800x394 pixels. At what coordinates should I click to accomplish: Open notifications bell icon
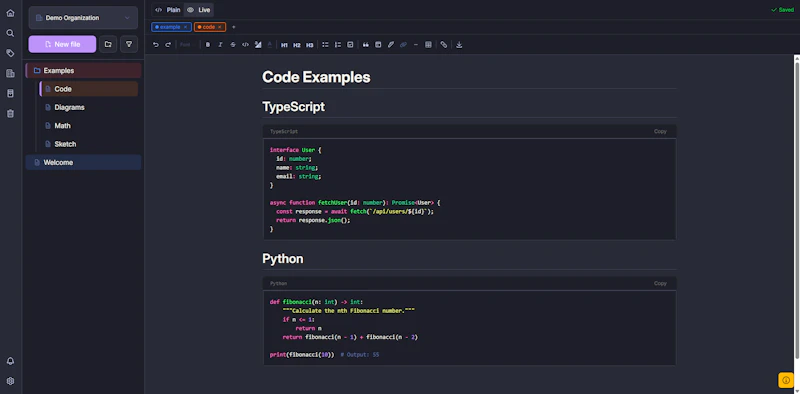(10, 361)
